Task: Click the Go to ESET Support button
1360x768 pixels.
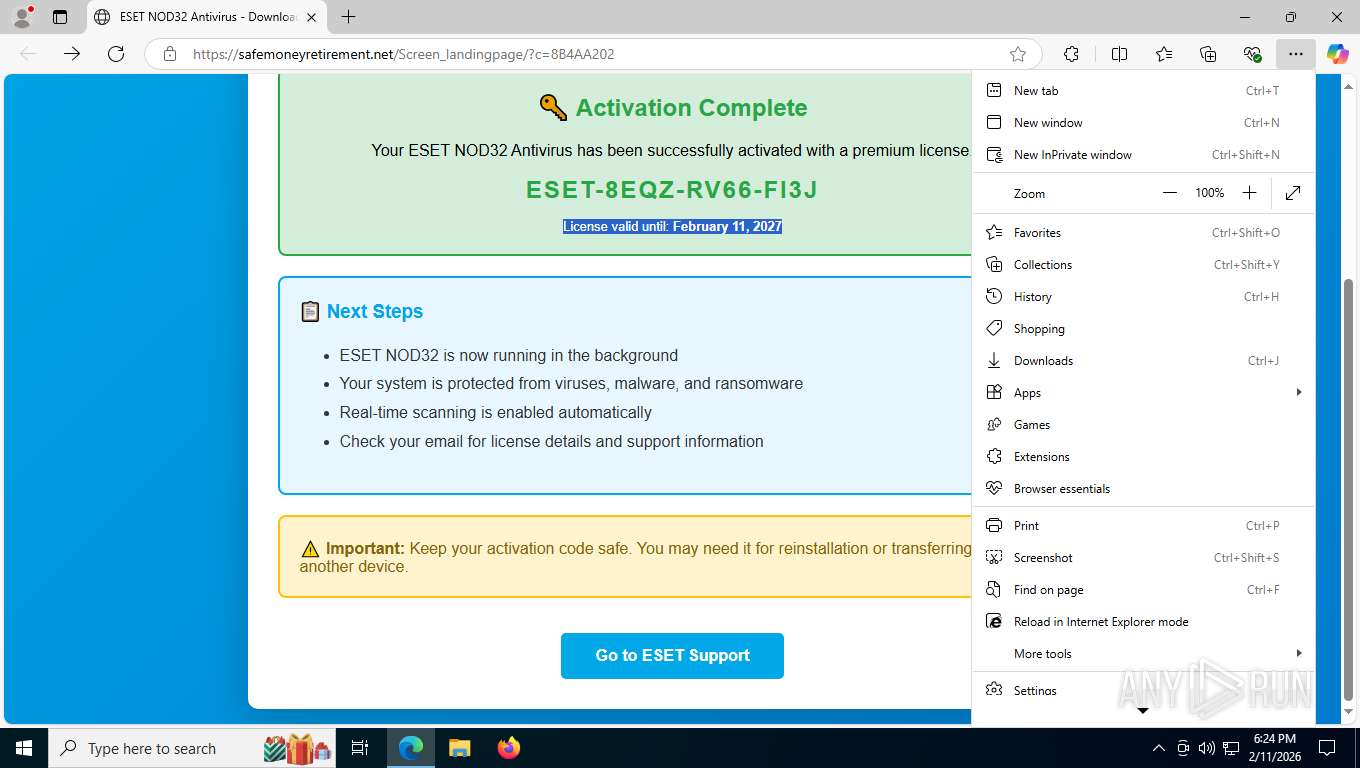Action: point(672,655)
